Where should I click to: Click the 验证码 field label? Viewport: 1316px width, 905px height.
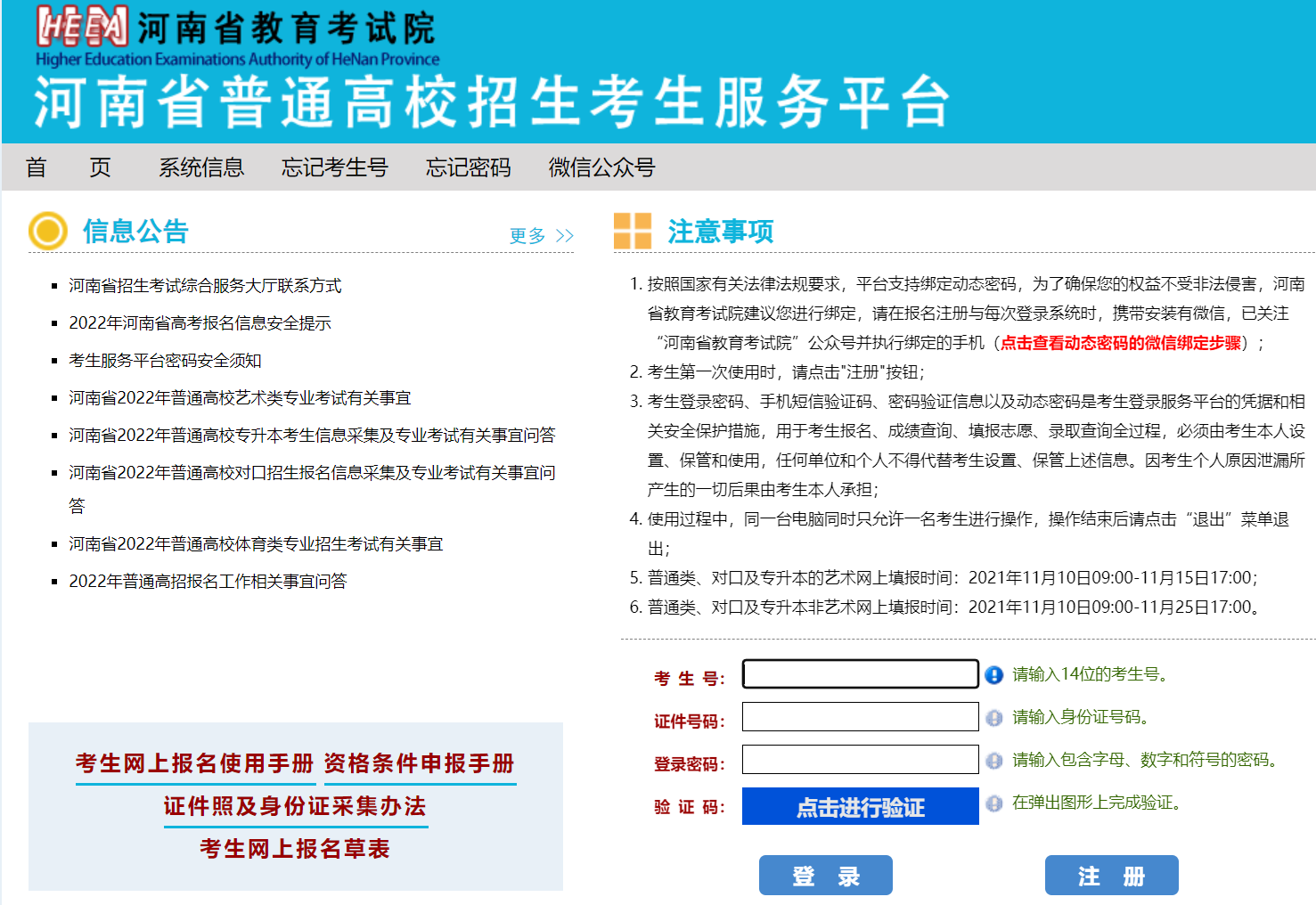click(690, 807)
